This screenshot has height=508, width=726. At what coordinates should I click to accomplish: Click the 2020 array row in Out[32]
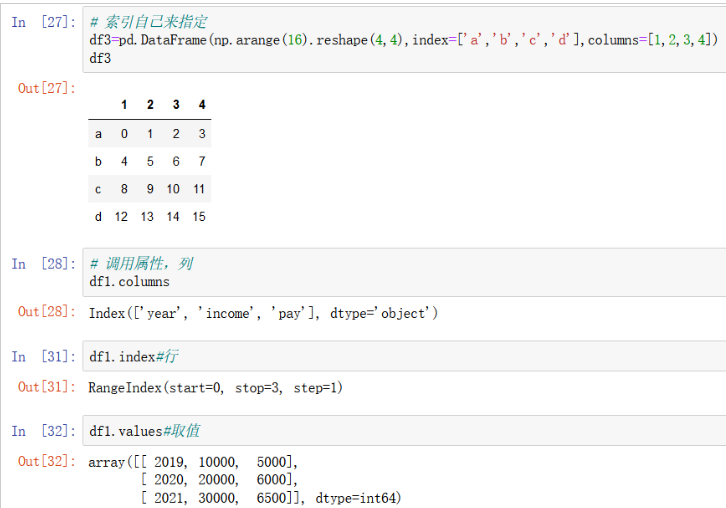(x=219, y=480)
